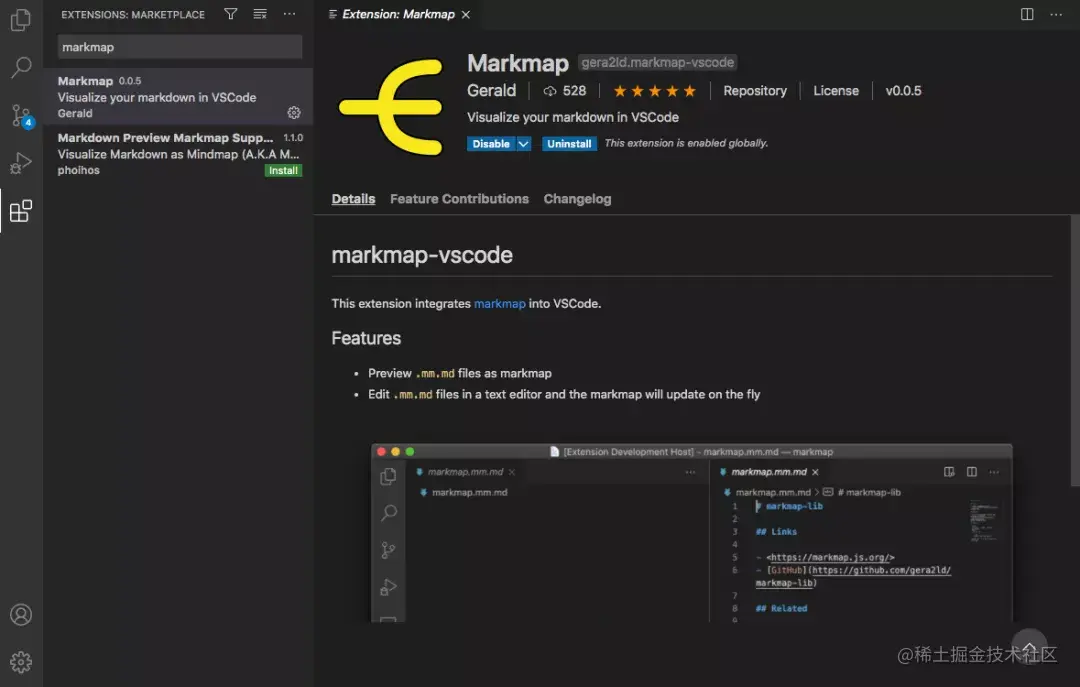Click the five-star rating

point(654,91)
